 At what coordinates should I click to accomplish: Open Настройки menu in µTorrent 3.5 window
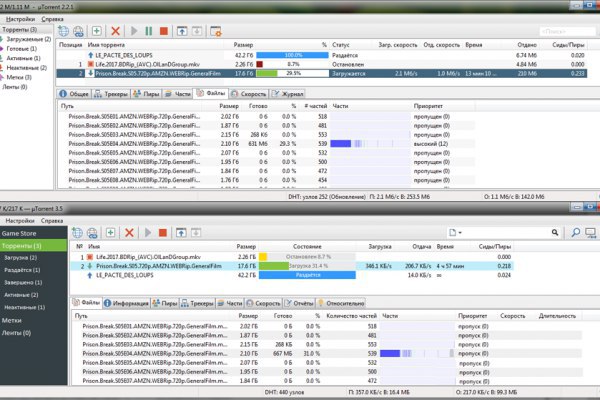[x=20, y=220]
